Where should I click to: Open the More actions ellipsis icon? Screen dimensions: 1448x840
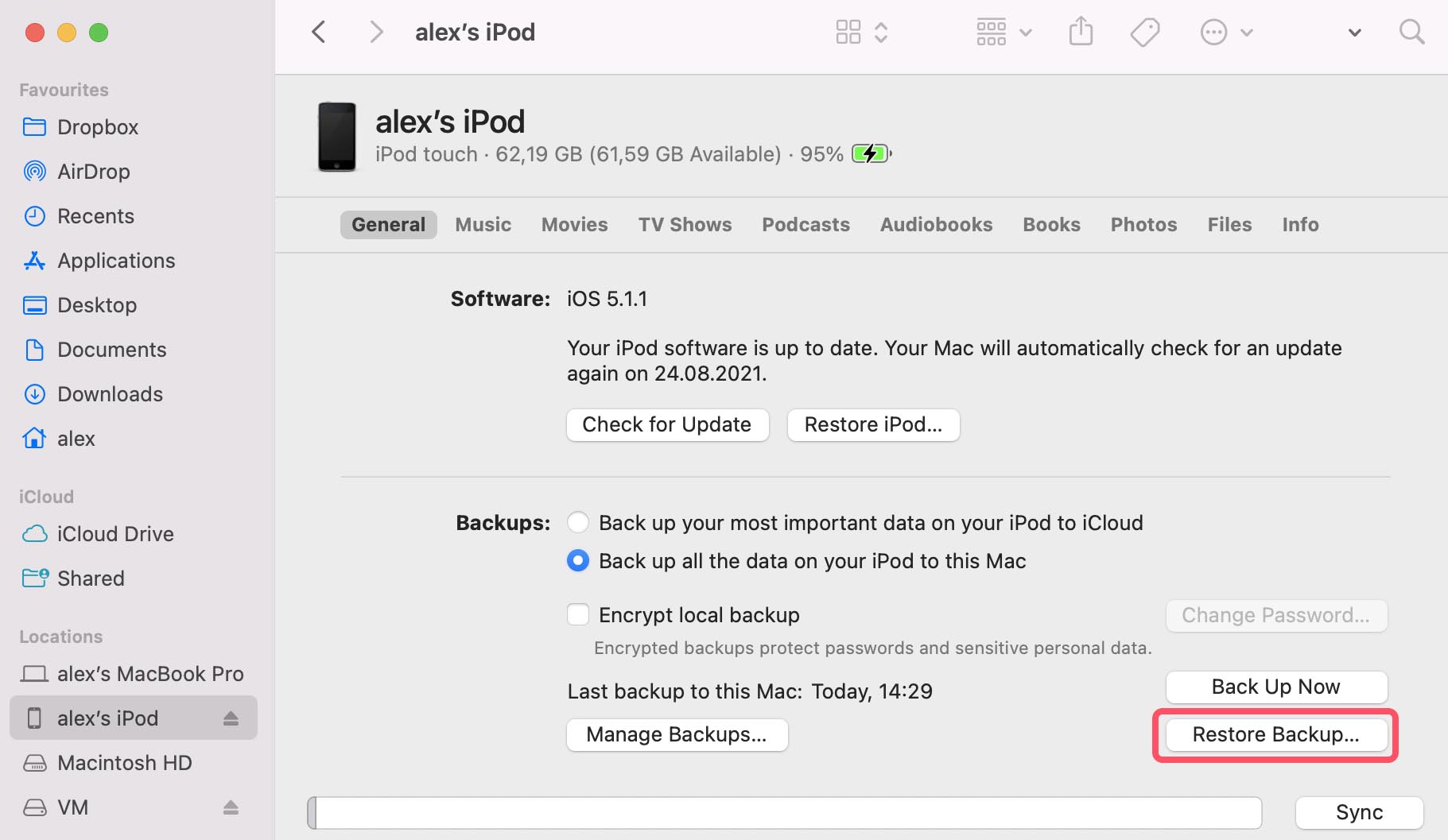(1213, 33)
